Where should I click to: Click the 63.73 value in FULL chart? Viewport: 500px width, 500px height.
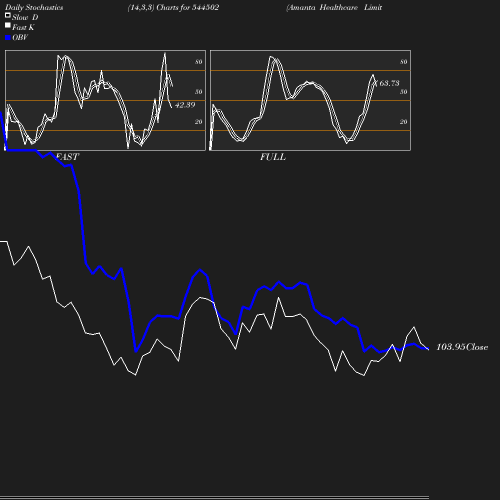(x=389, y=83)
